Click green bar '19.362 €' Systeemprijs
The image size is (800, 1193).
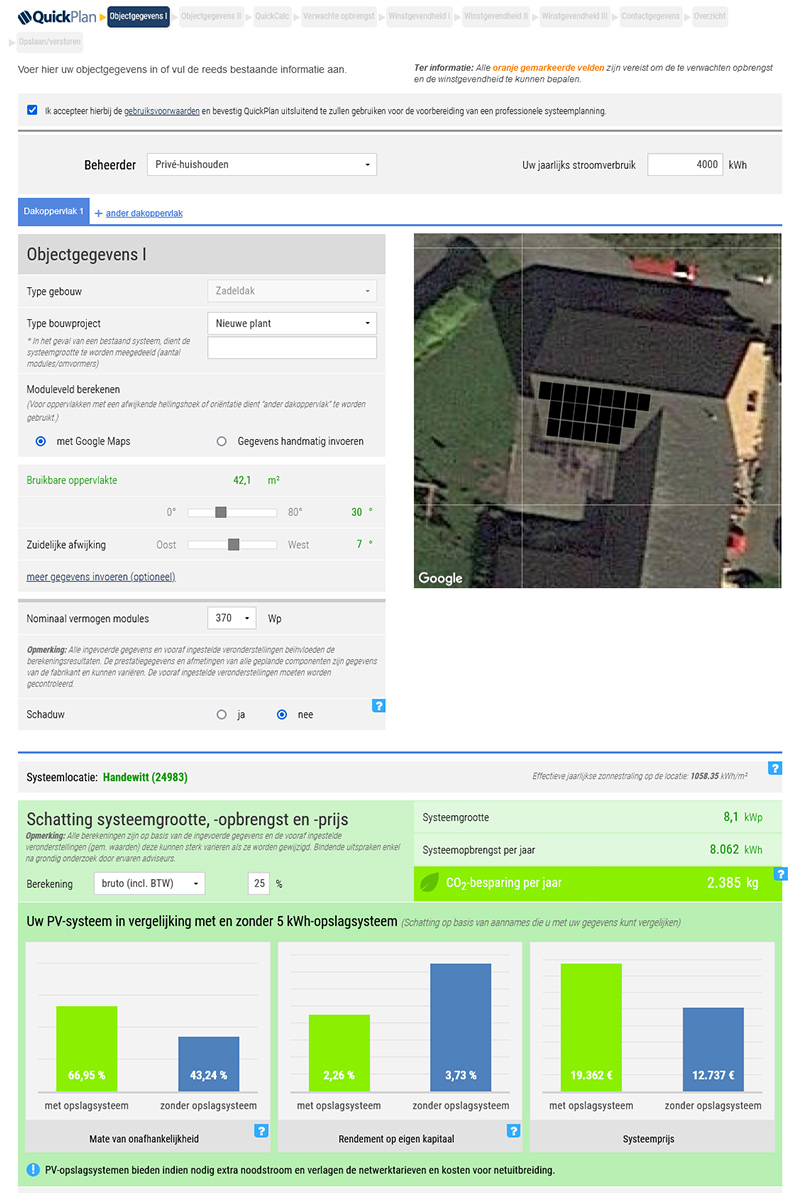pos(591,1027)
